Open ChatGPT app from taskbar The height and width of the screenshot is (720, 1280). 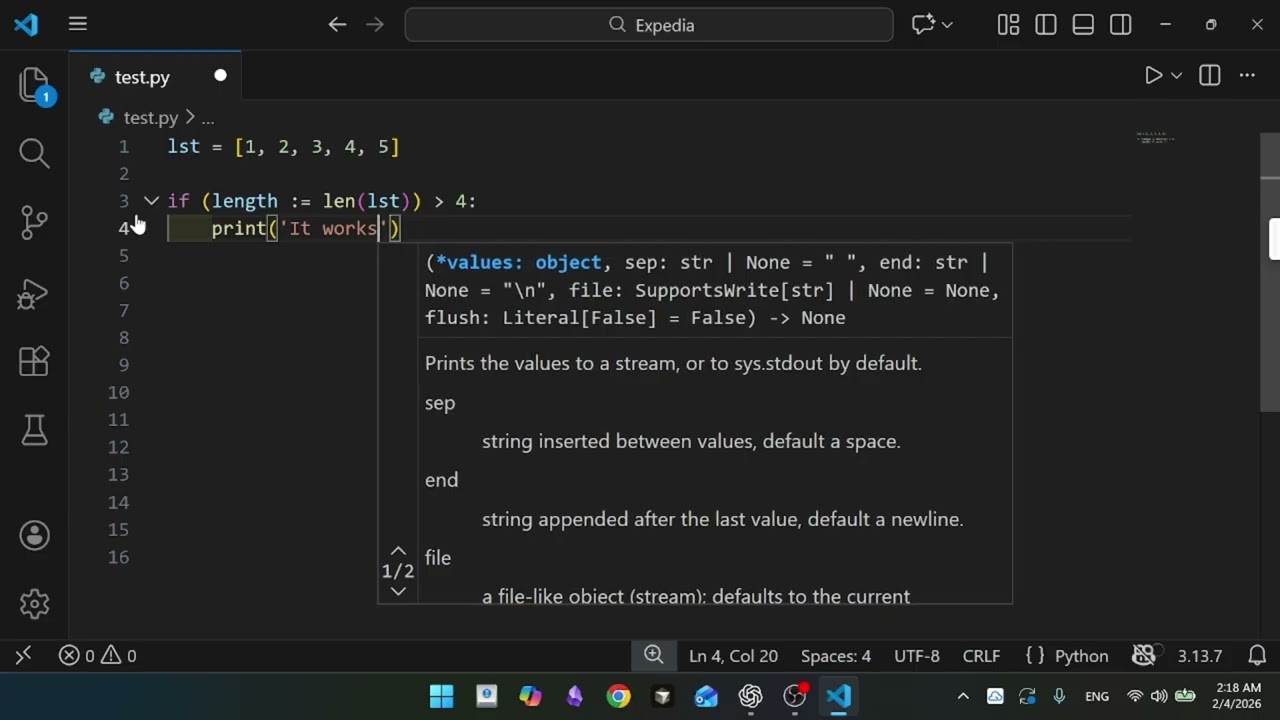point(751,696)
